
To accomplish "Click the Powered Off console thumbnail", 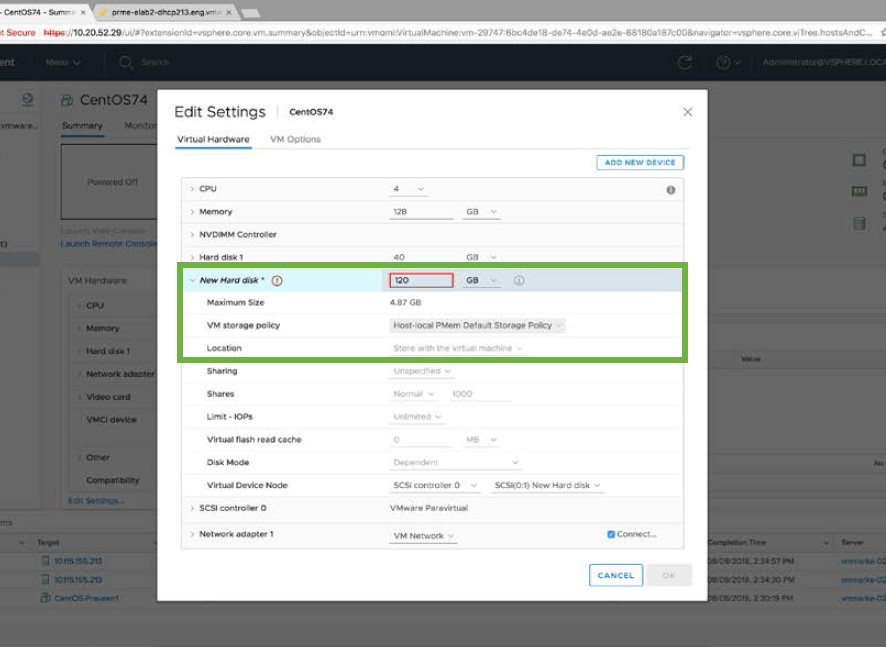I will tap(109, 181).
